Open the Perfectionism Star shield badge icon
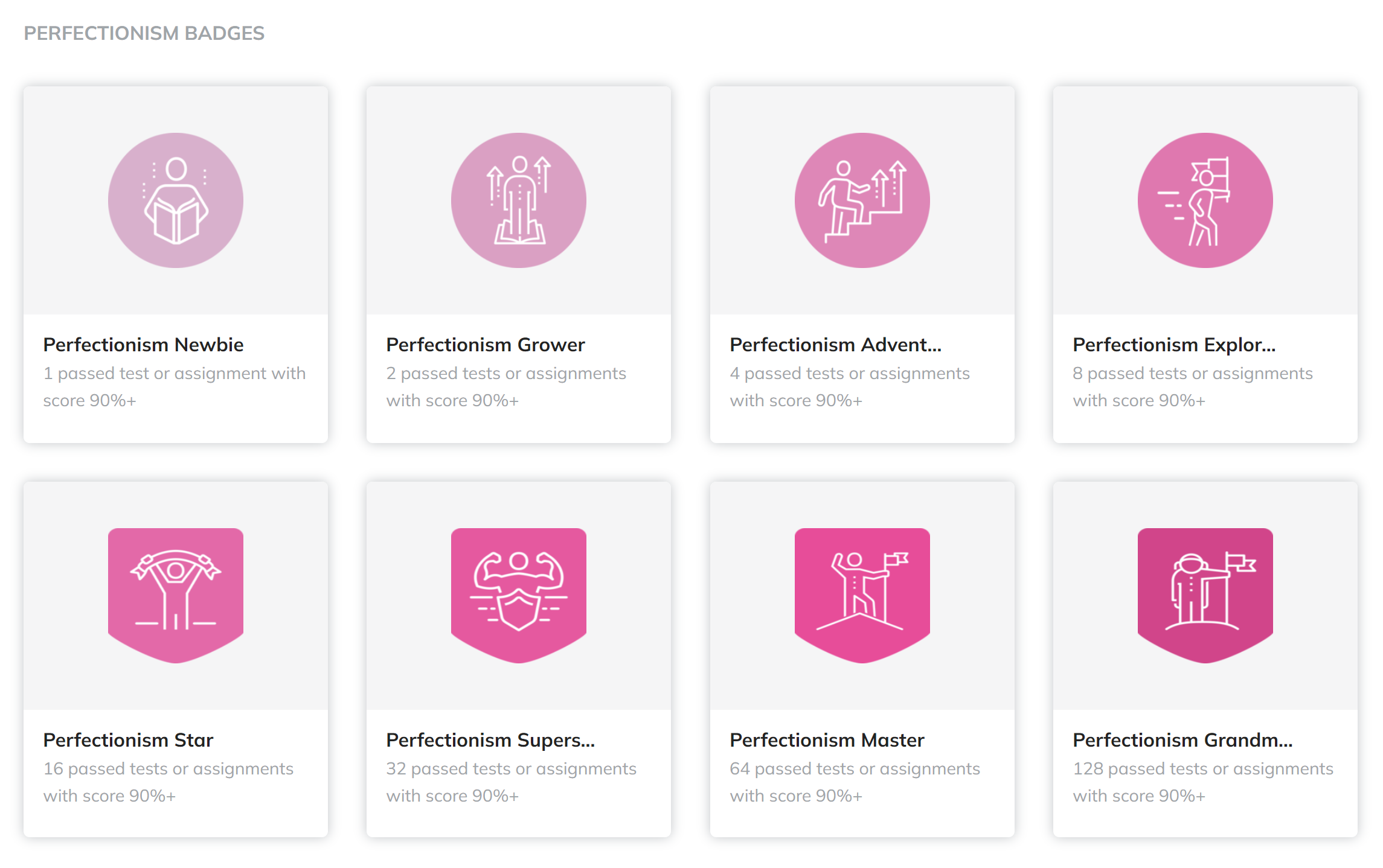1383x868 pixels. (175, 595)
